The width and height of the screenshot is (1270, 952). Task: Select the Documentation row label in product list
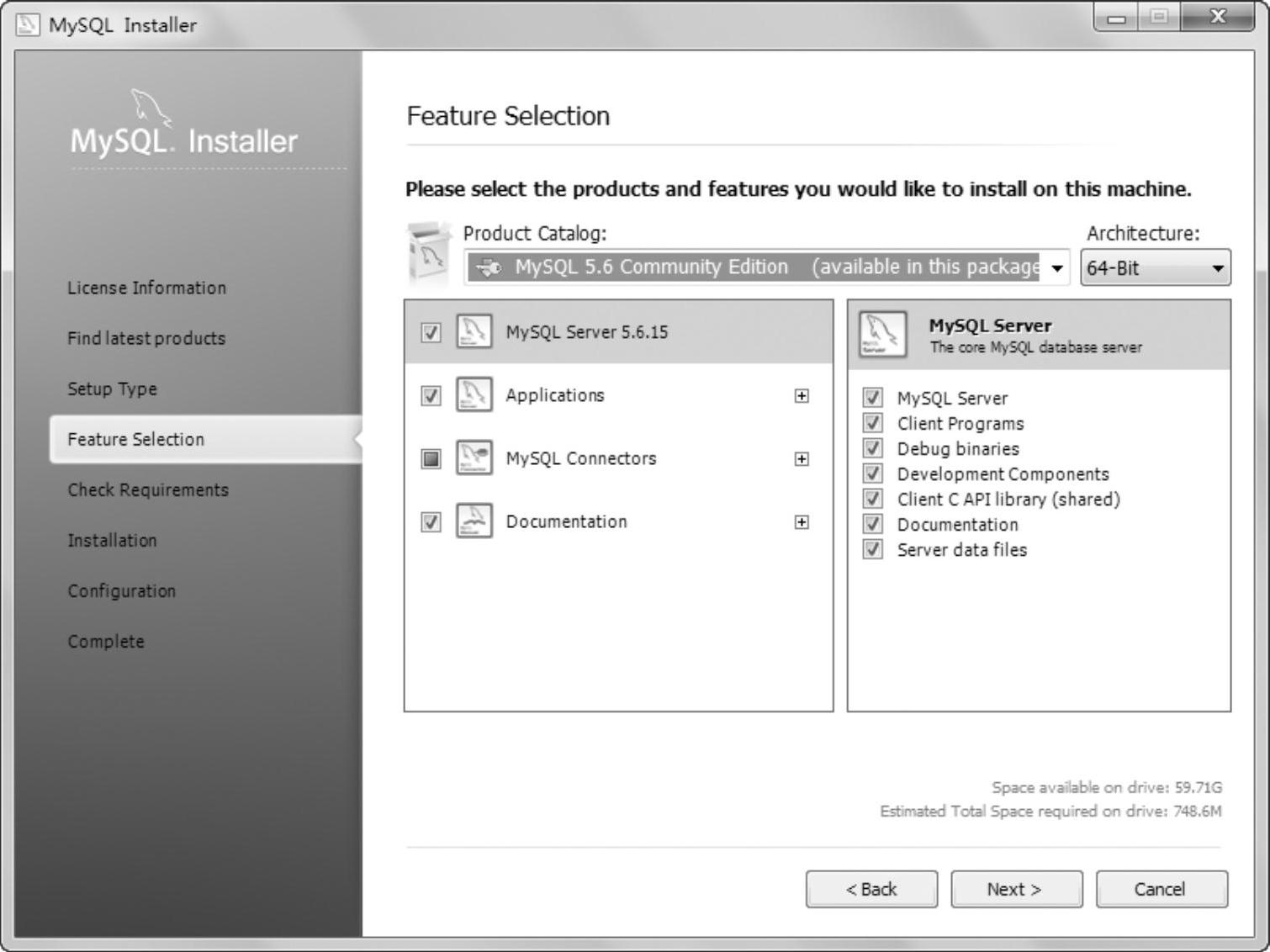567,522
